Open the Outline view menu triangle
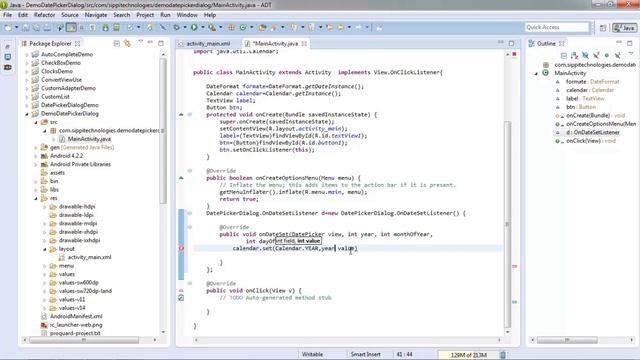 click(x=631, y=54)
